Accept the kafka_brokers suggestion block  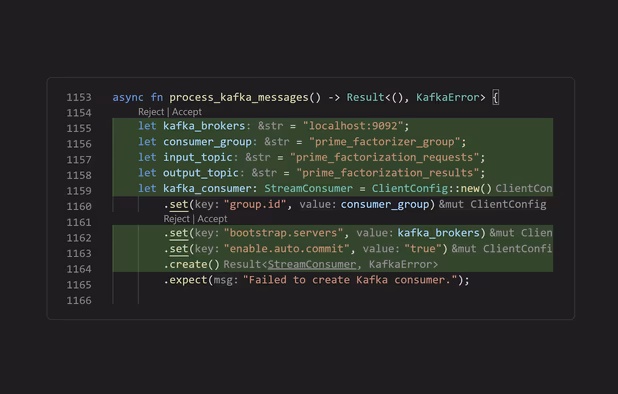tap(187, 112)
